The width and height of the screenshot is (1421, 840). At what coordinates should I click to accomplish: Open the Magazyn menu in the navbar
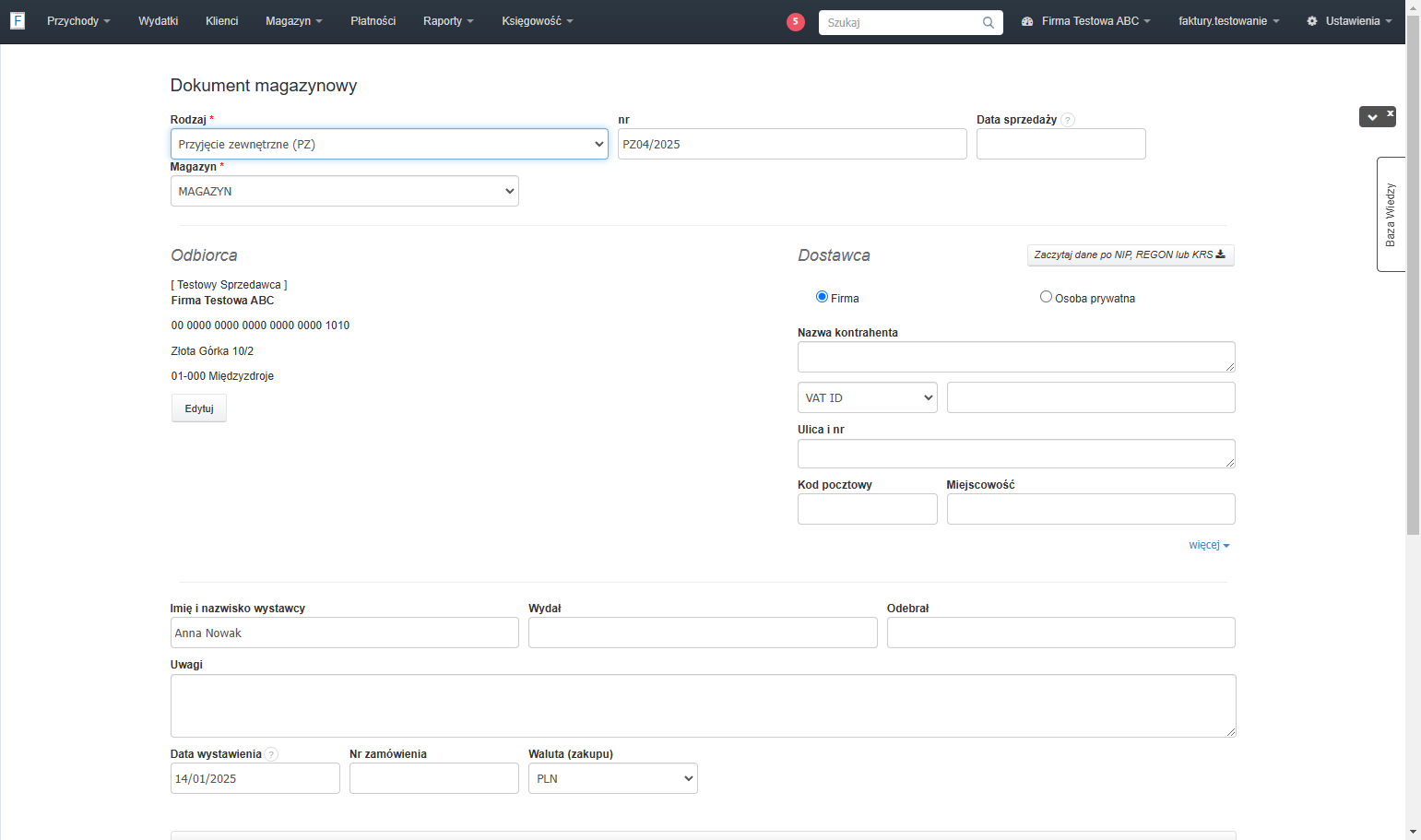(294, 21)
